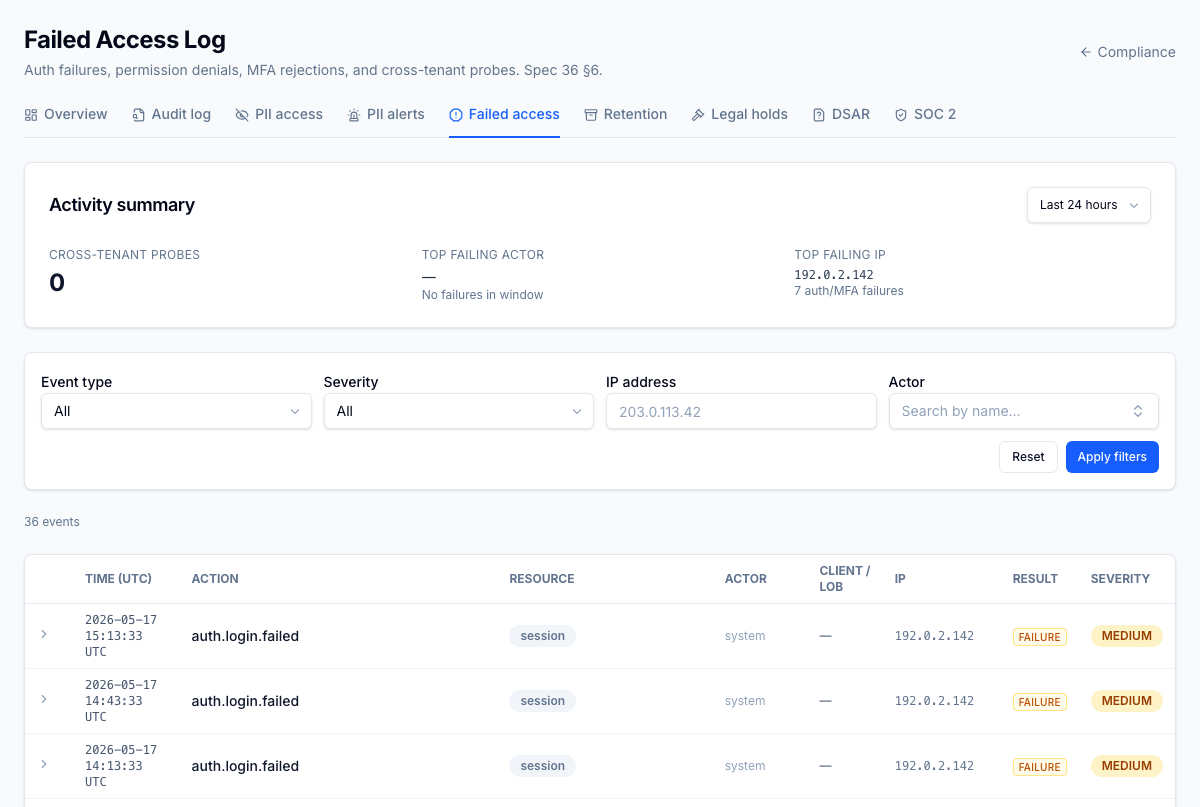Click IP 192.0.2.142 in the 14:43:33 row
Screen dimensions: 1200x807
(934, 701)
